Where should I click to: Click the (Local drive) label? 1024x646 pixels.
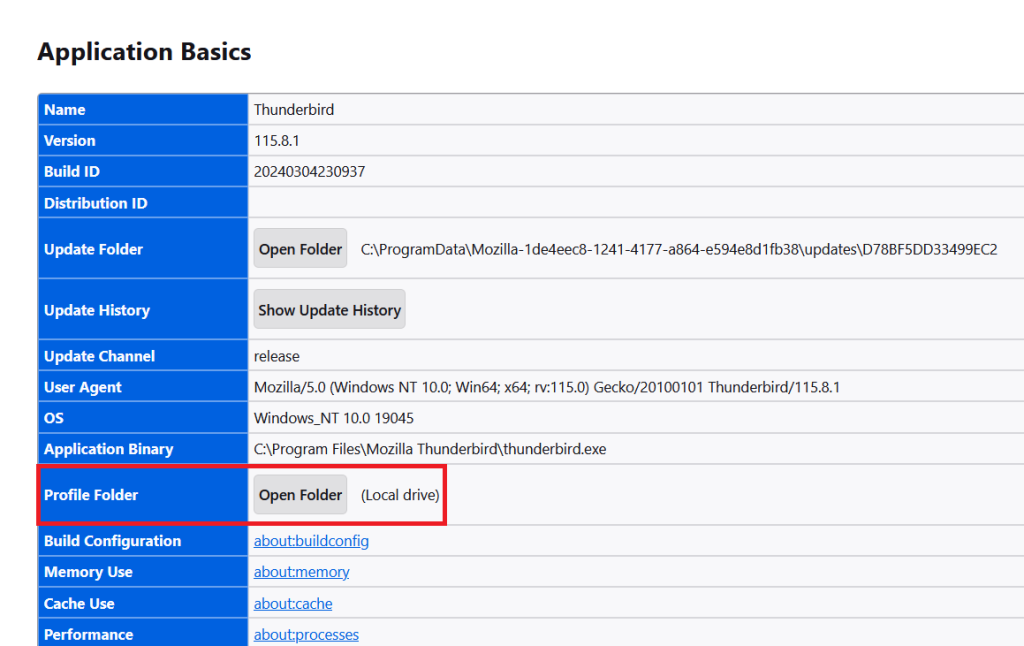point(399,494)
